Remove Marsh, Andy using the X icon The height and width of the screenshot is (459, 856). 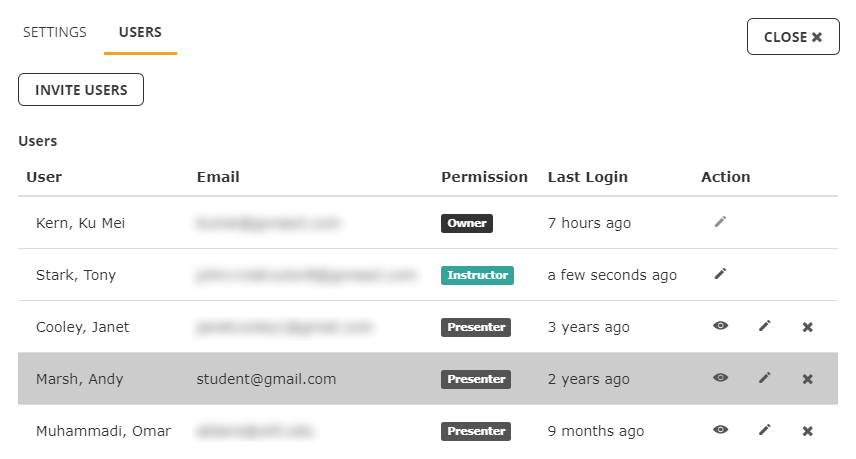[808, 379]
